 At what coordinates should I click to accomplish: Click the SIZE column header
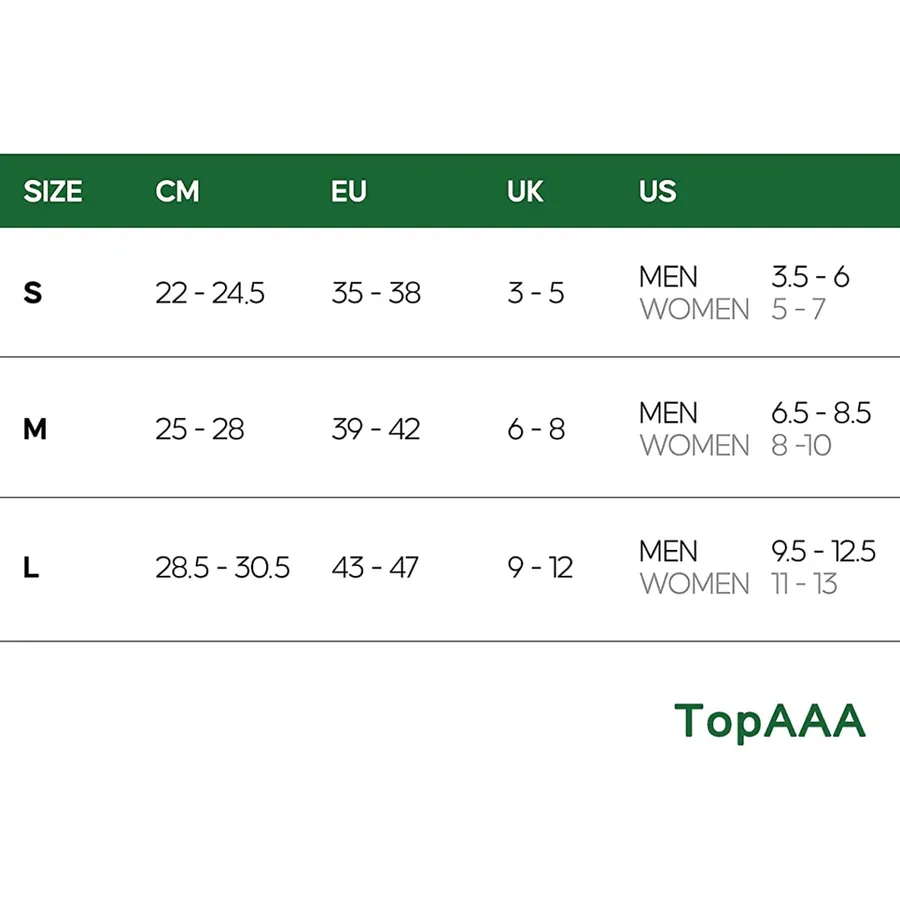pos(53,191)
